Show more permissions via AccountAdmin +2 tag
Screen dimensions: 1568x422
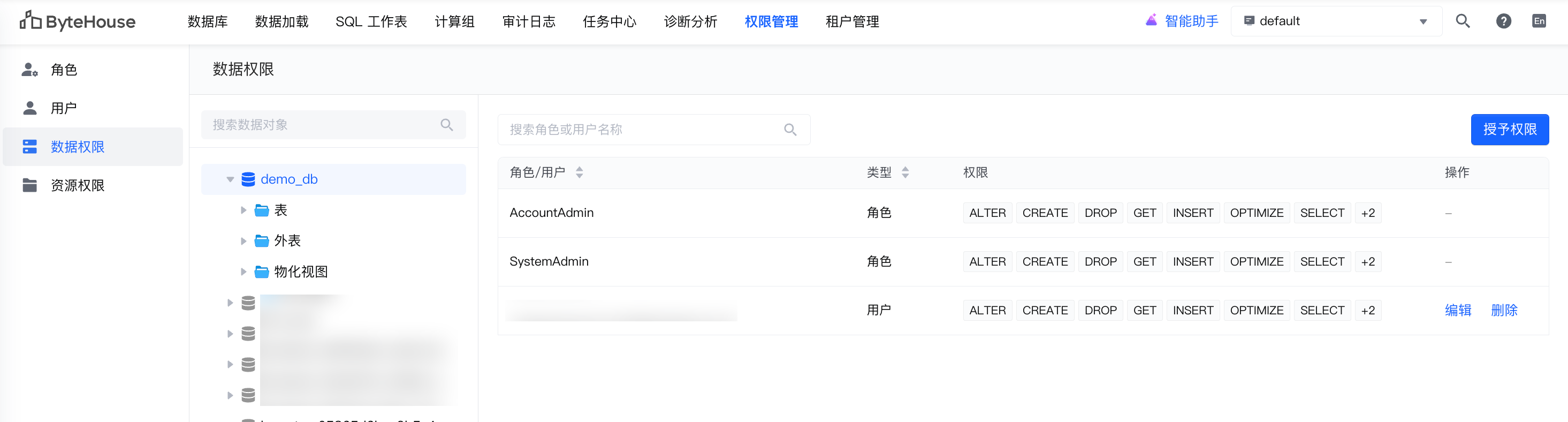1368,213
